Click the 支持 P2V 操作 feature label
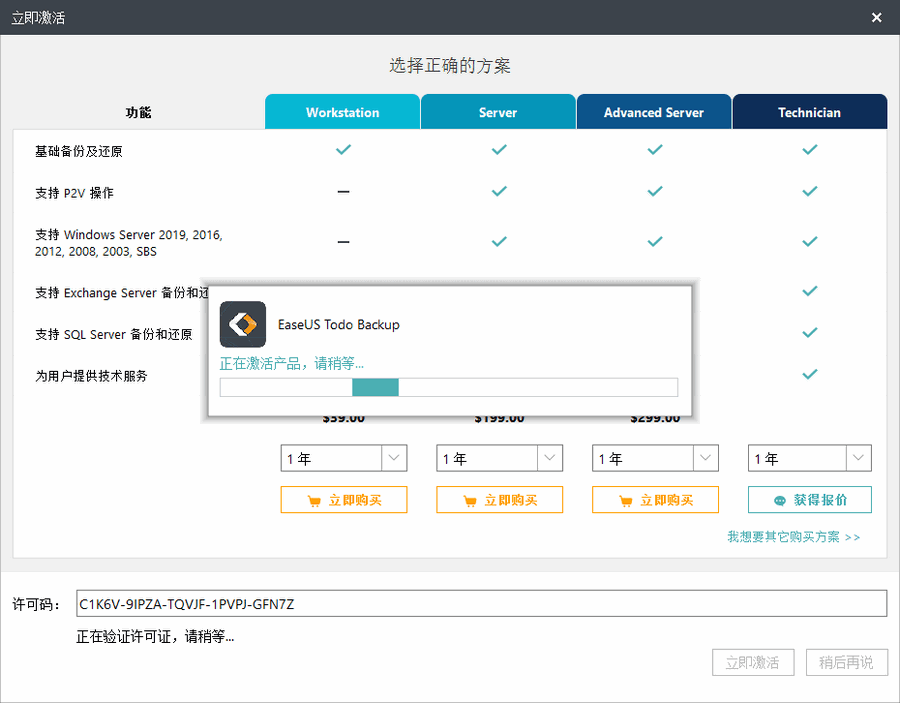This screenshot has width=900, height=703. (74, 193)
